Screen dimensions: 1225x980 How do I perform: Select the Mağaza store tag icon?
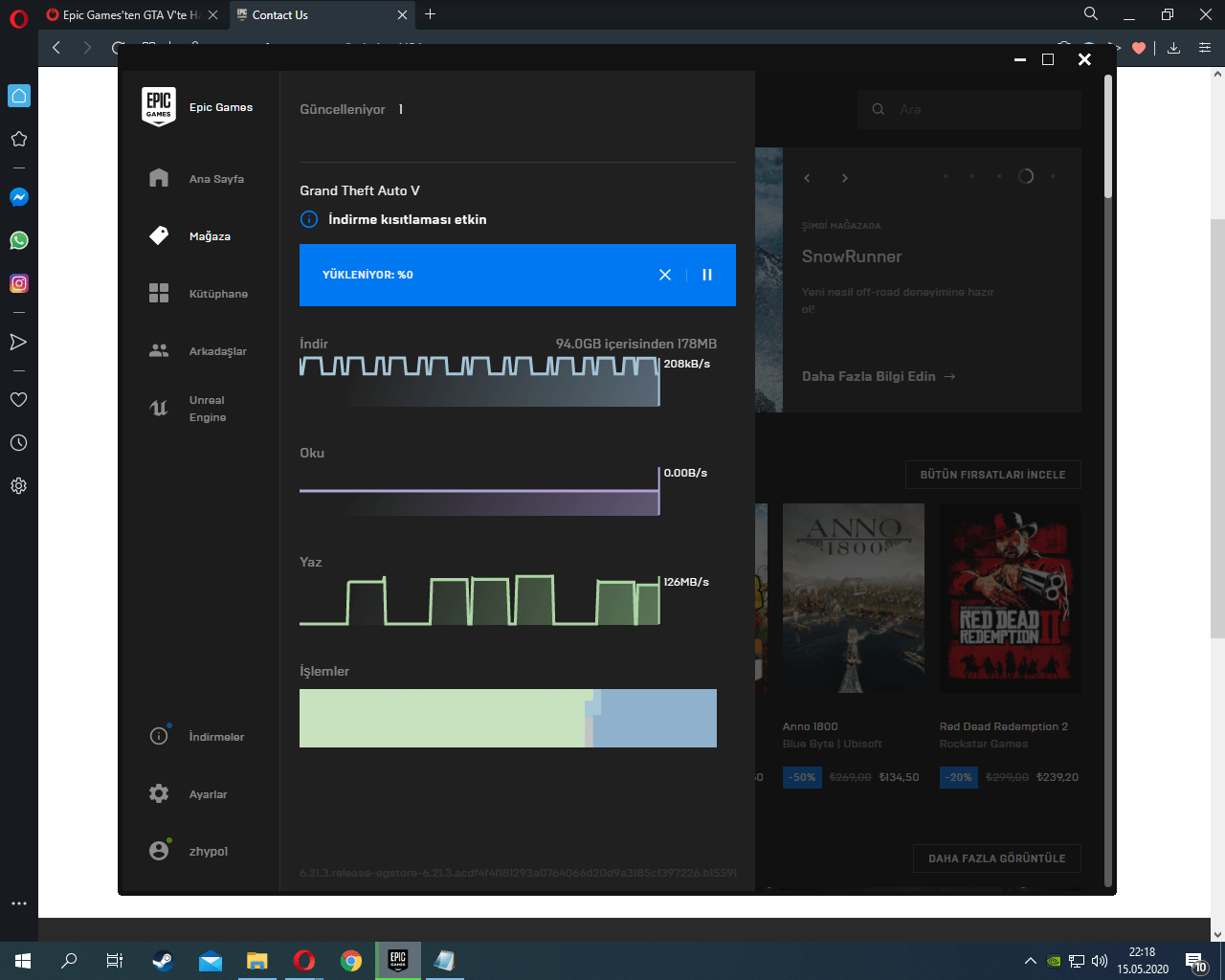(159, 235)
